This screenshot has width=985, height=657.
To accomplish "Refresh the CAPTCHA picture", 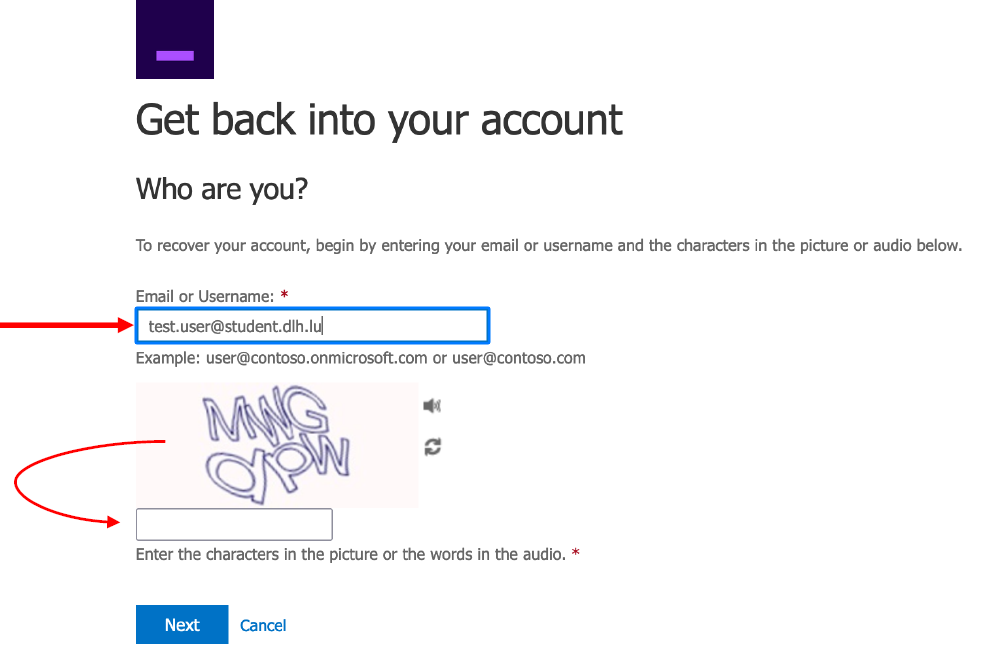I will [x=432, y=447].
